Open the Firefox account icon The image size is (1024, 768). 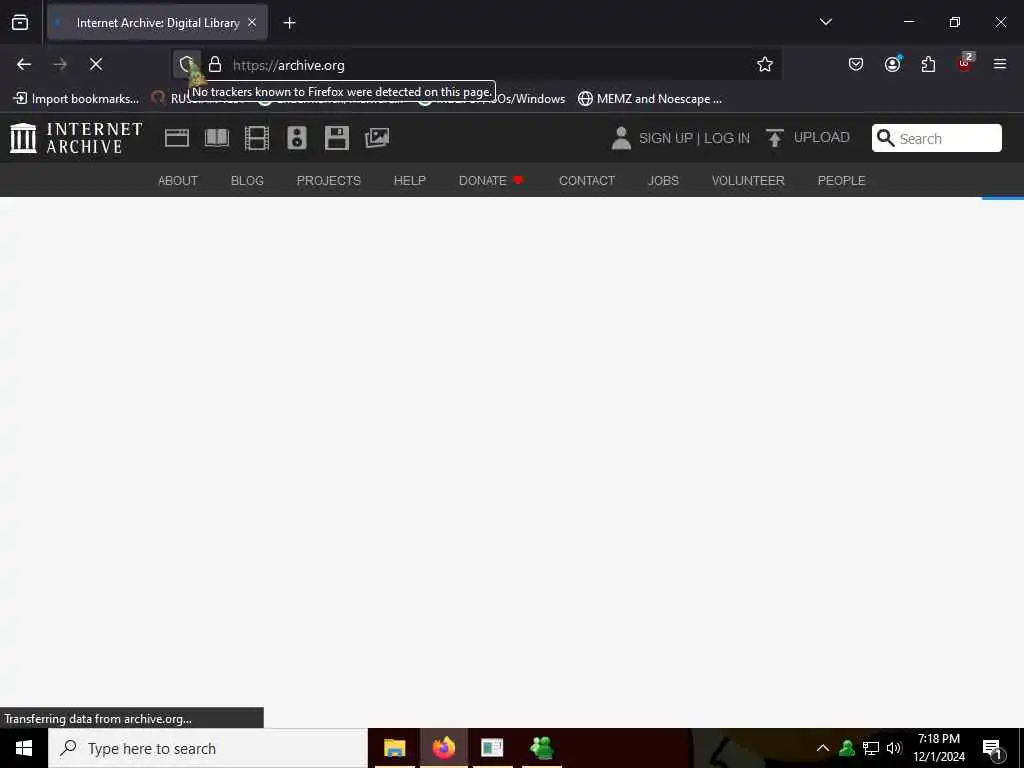pyautogui.click(x=892, y=64)
